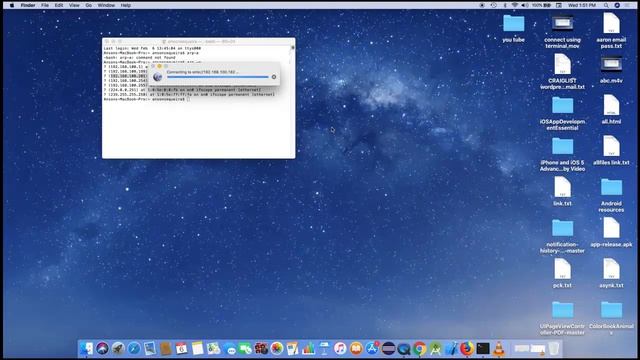This screenshot has width=640, height=360.
Task: Open Spotlight search magnifier icon
Action: (x=606, y=5)
